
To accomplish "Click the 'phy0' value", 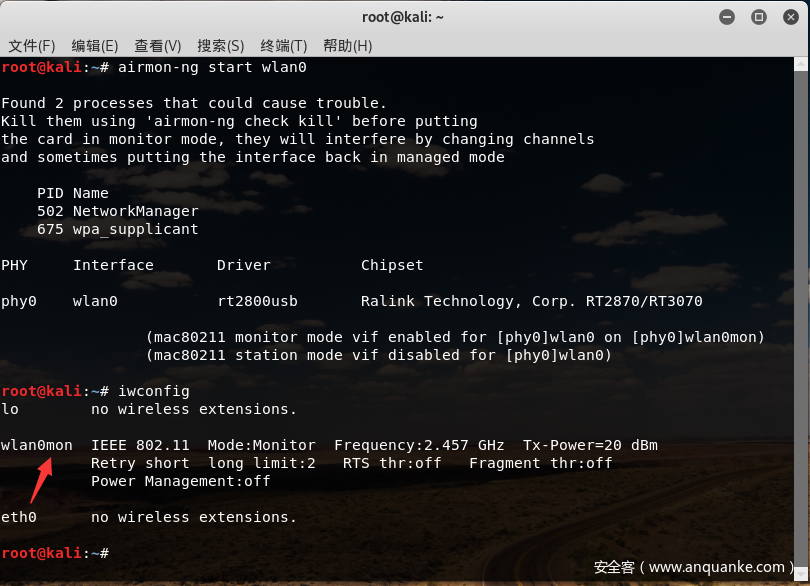I will coord(19,301).
